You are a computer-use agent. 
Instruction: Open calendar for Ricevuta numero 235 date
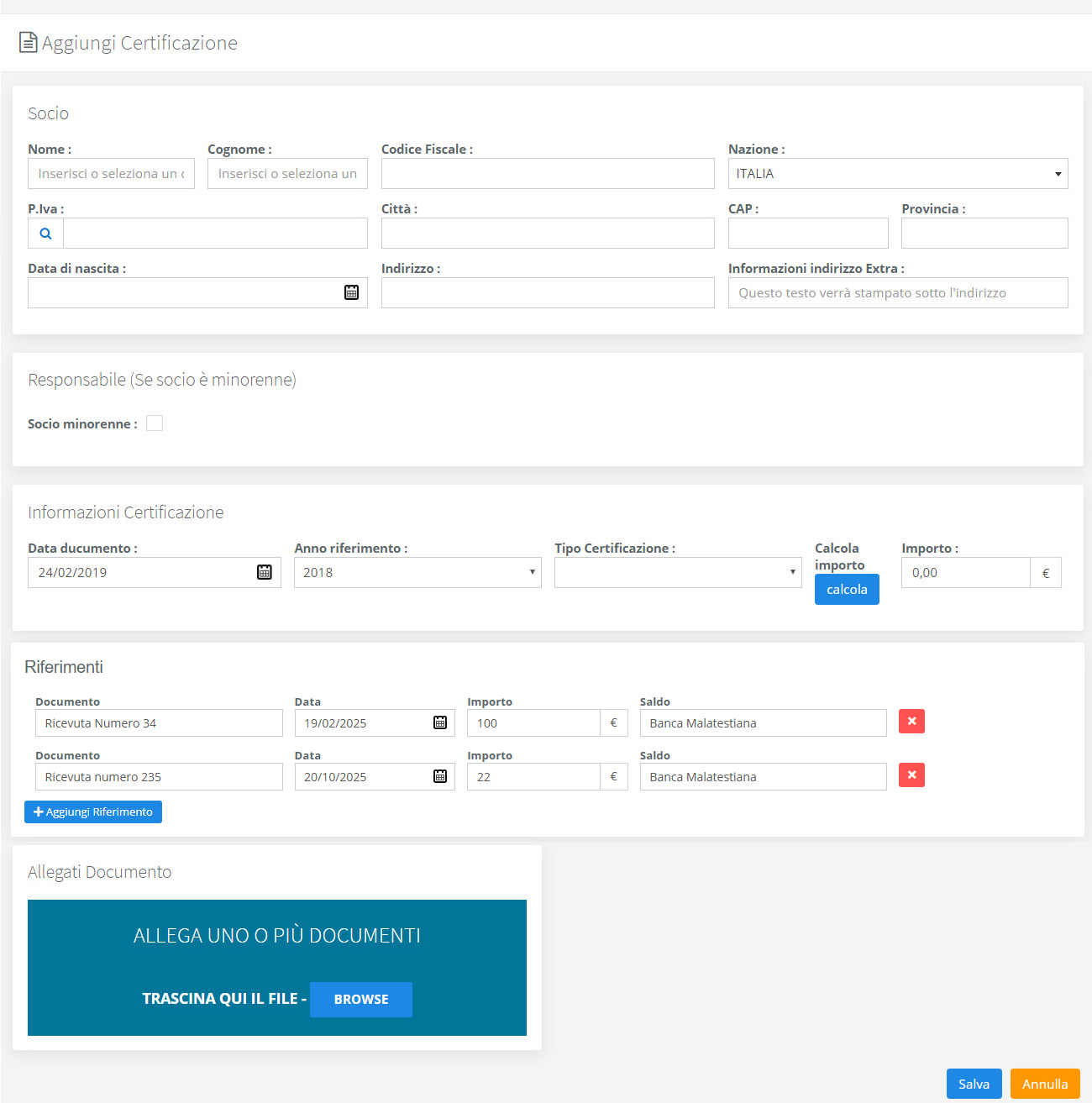(x=439, y=776)
